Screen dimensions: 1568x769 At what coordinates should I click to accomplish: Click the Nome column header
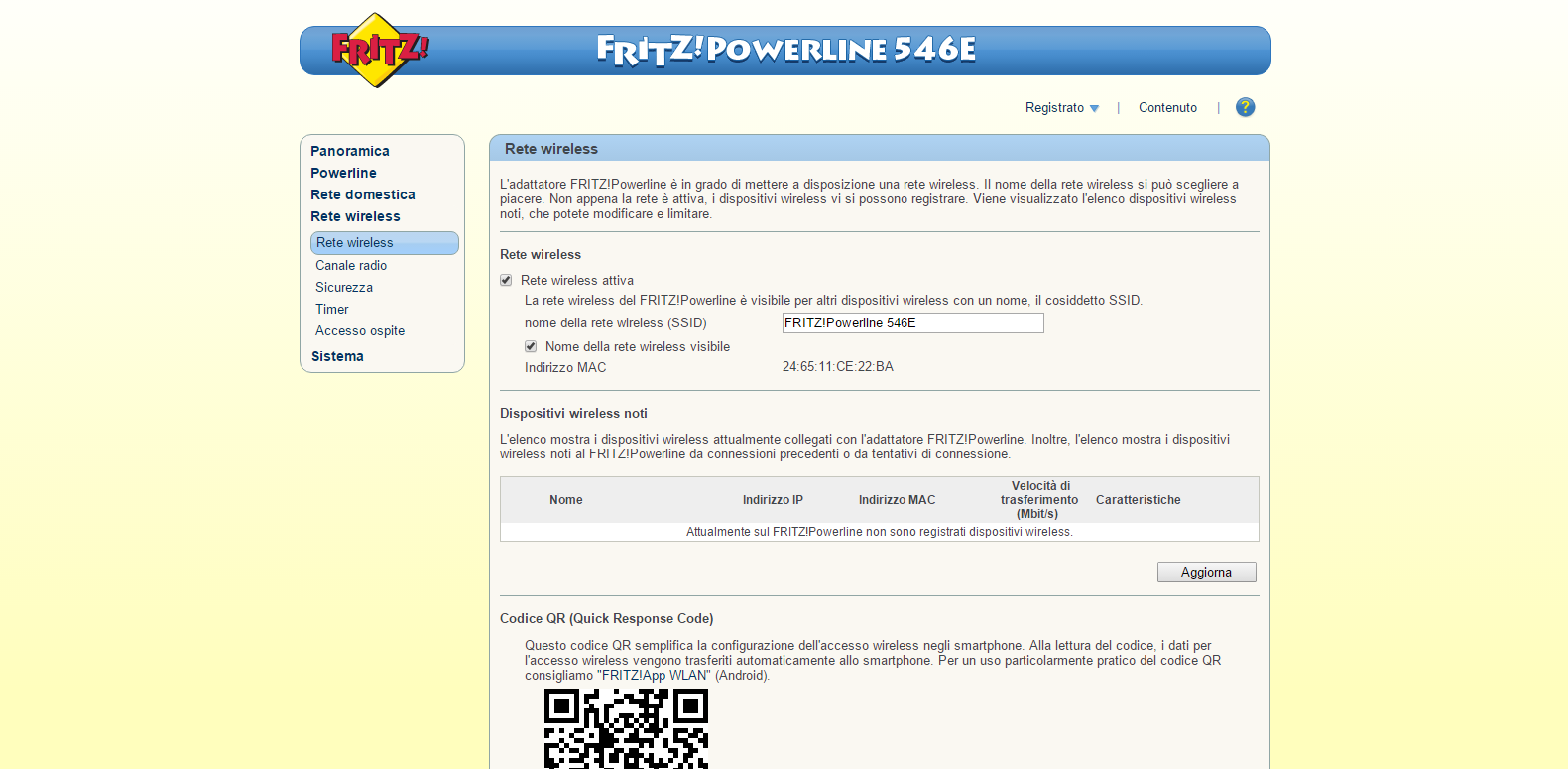coord(566,500)
